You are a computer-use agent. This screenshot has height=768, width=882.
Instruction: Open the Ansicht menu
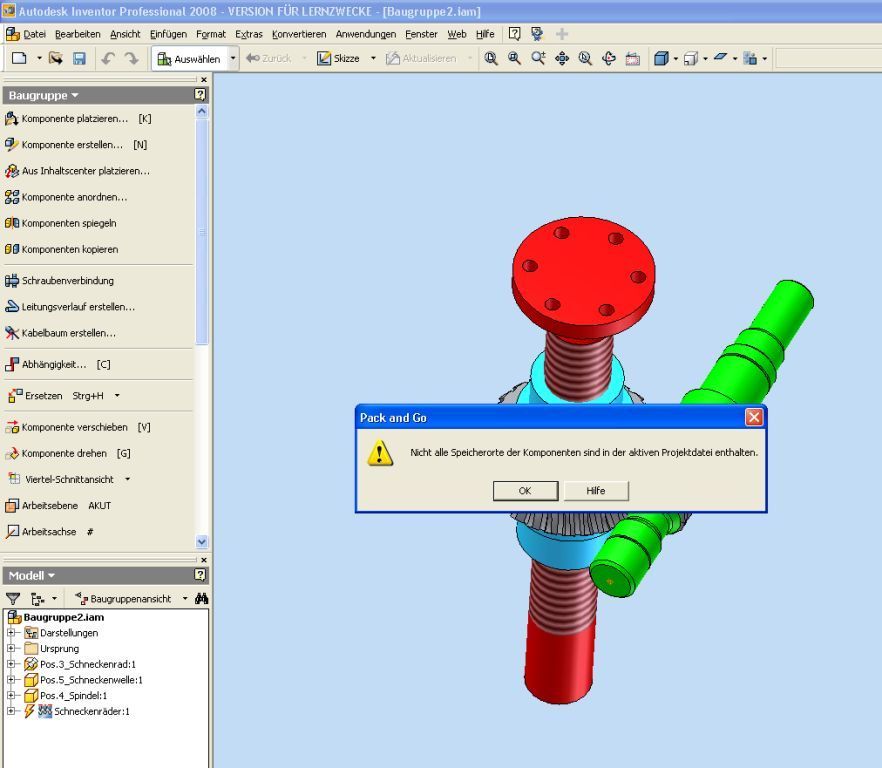point(125,34)
